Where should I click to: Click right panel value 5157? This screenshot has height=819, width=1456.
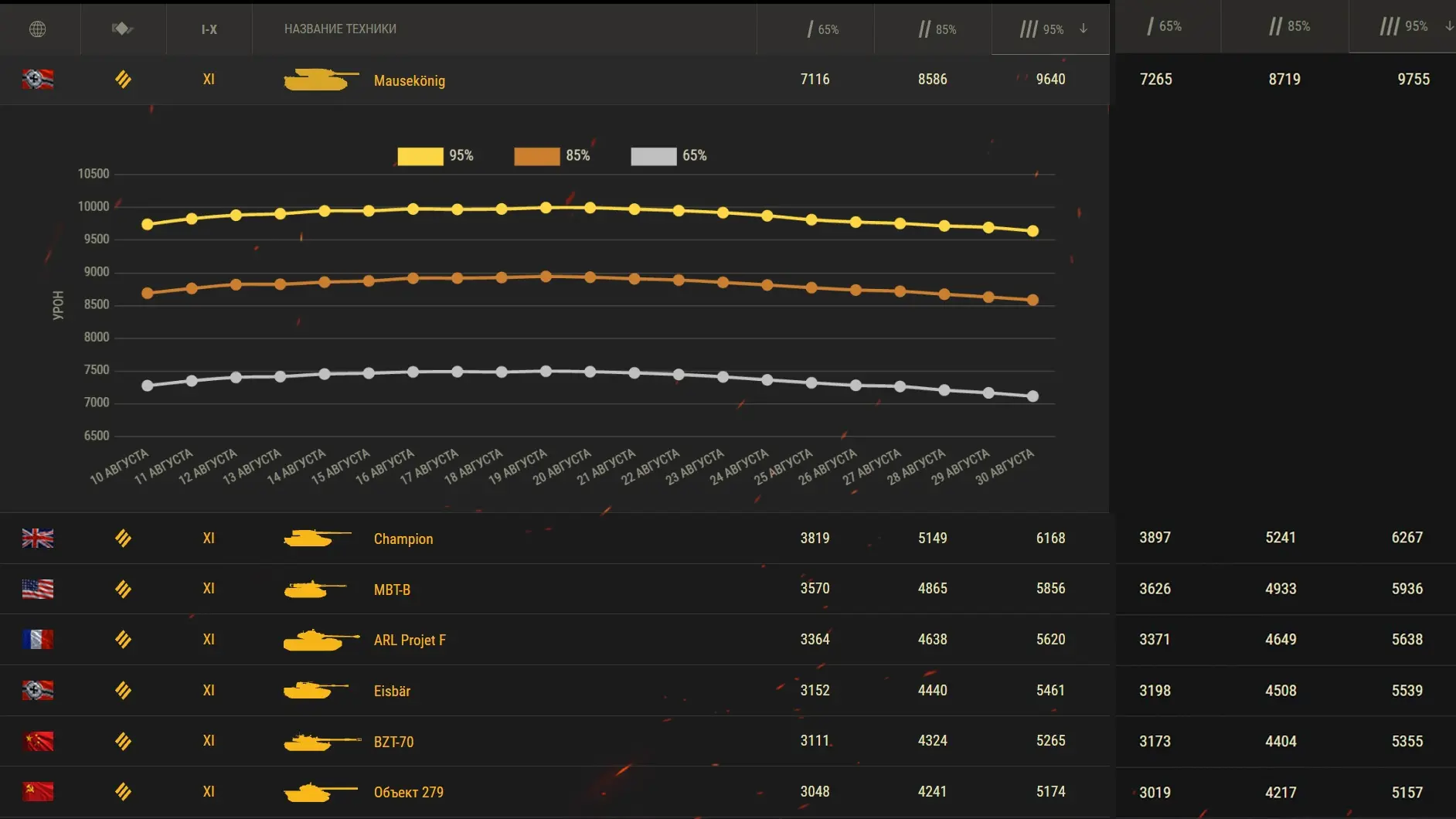1407,793
